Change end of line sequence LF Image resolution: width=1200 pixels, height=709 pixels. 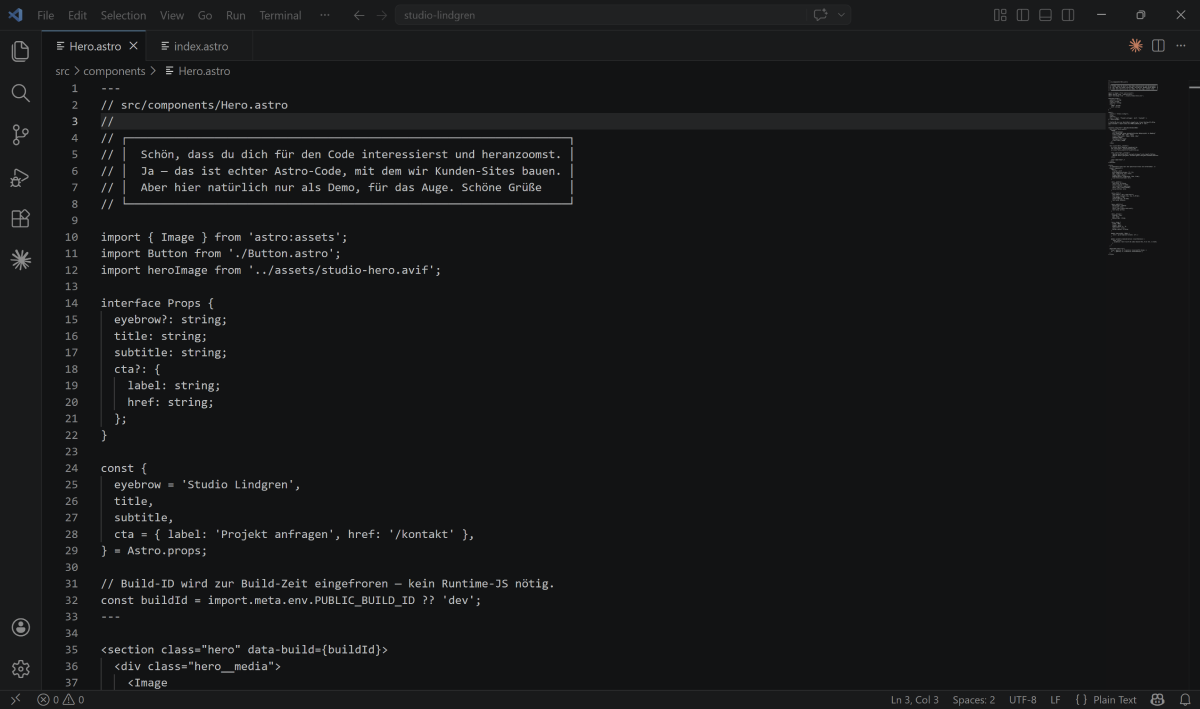[1056, 700]
